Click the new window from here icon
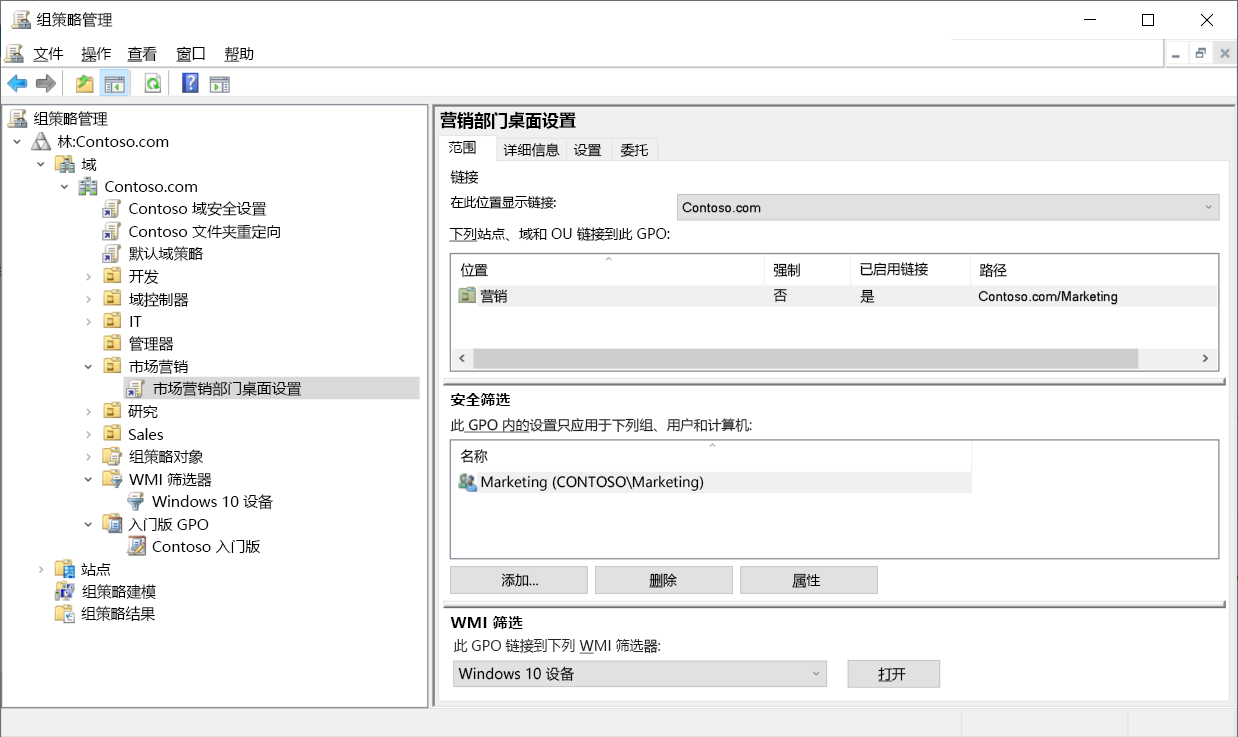Screen dimensions: 1238x737 (219, 83)
